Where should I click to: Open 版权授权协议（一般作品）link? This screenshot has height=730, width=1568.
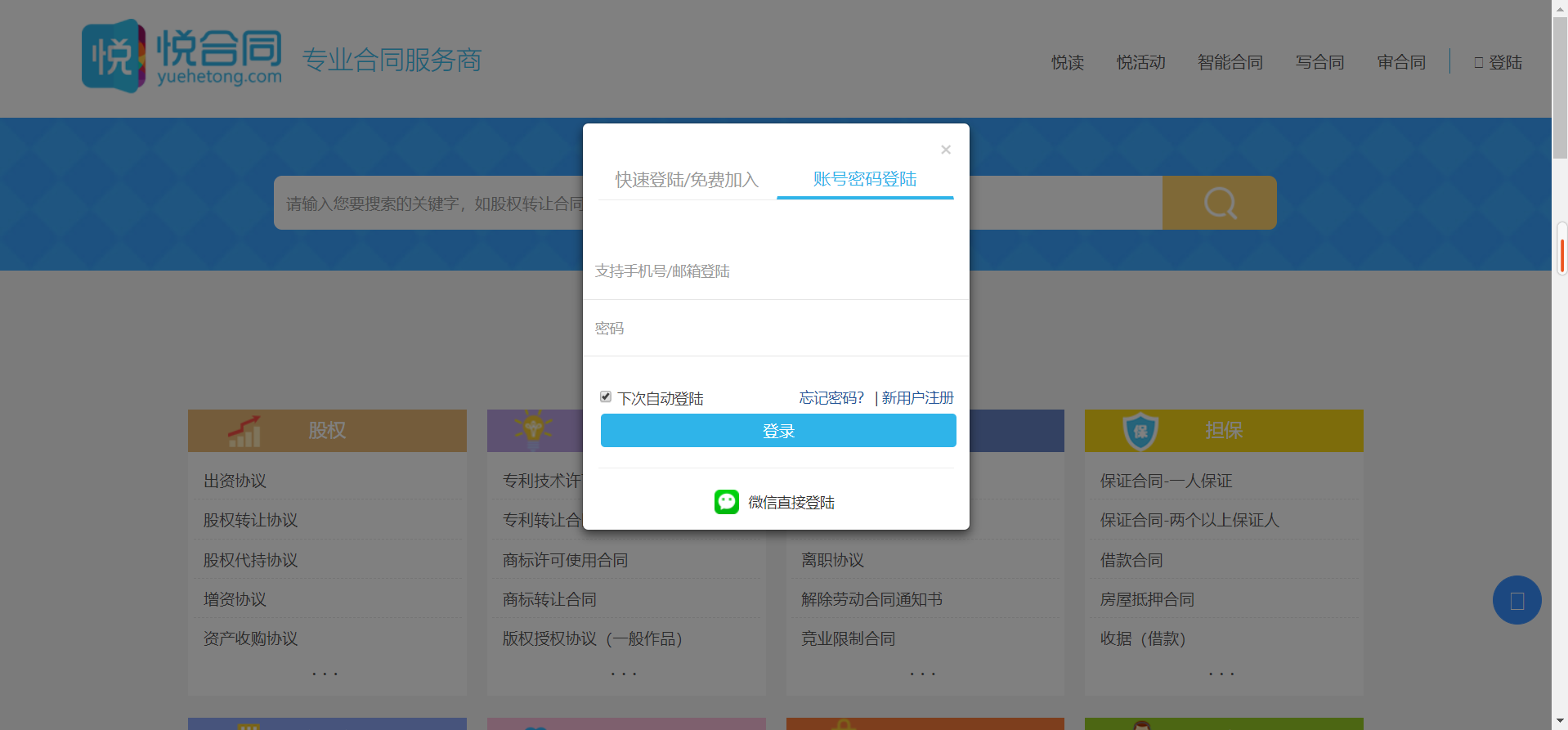click(592, 638)
